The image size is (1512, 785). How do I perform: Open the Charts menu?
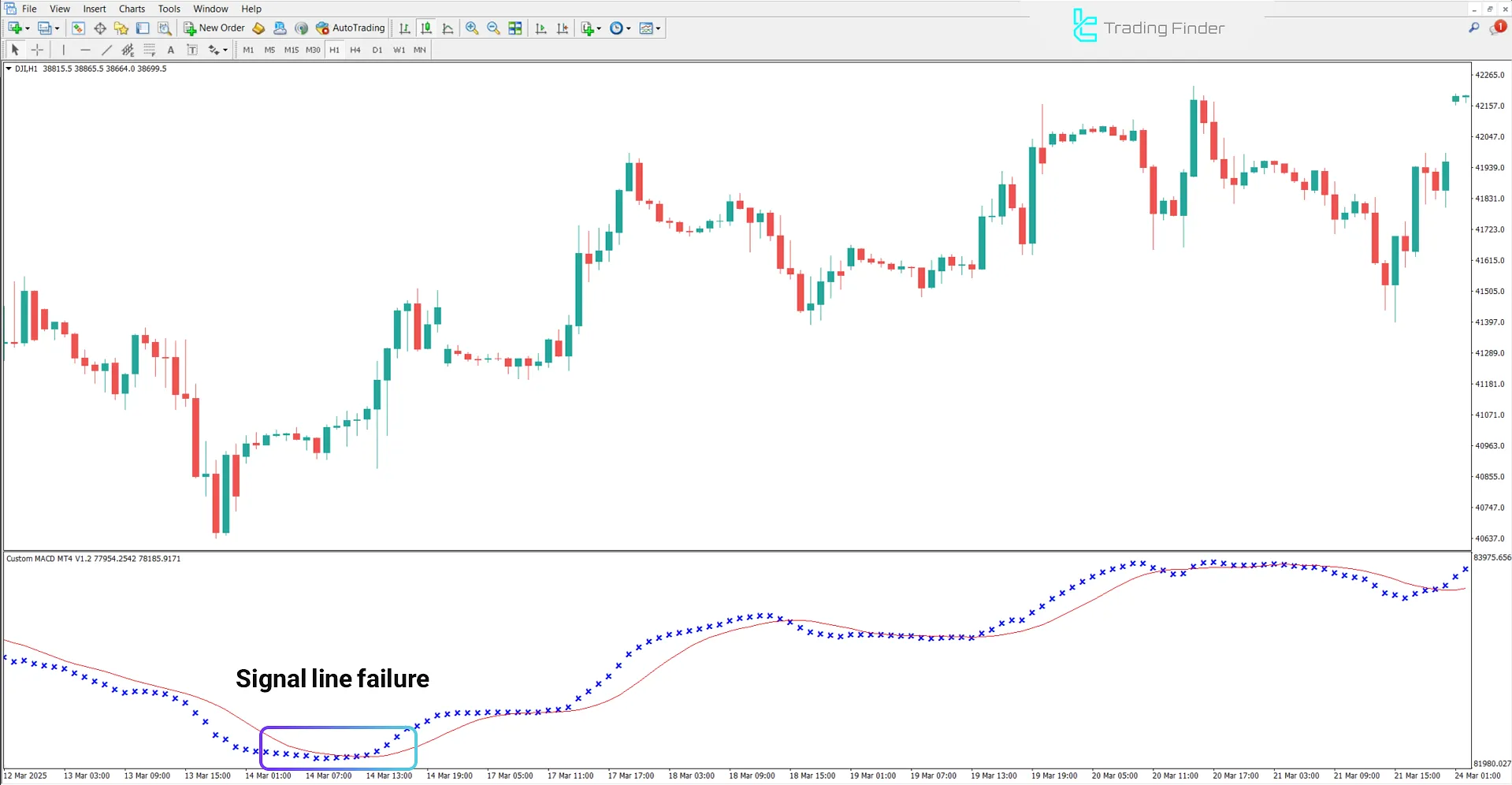pos(131,9)
